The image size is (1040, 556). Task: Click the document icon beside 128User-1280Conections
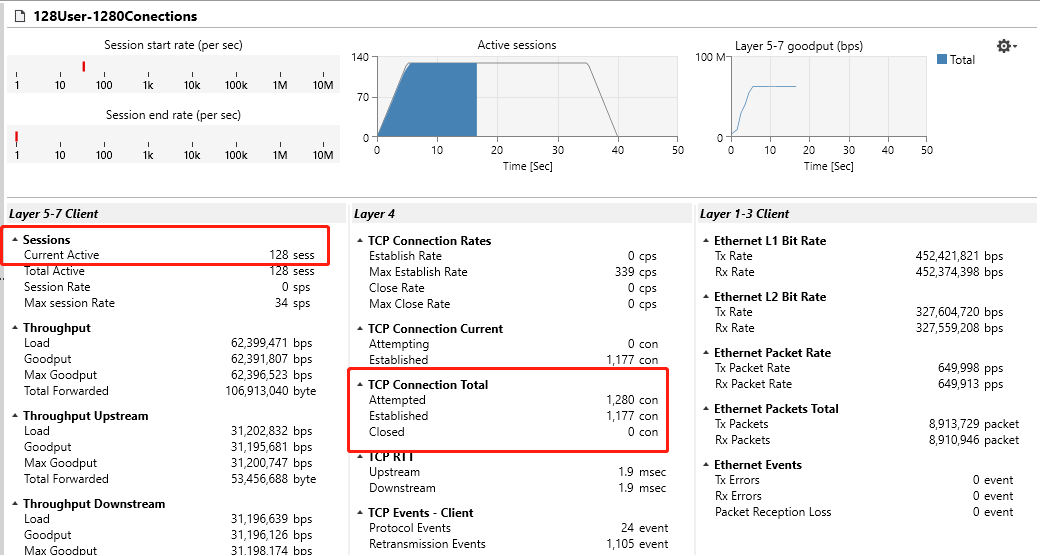[x=20, y=16]
